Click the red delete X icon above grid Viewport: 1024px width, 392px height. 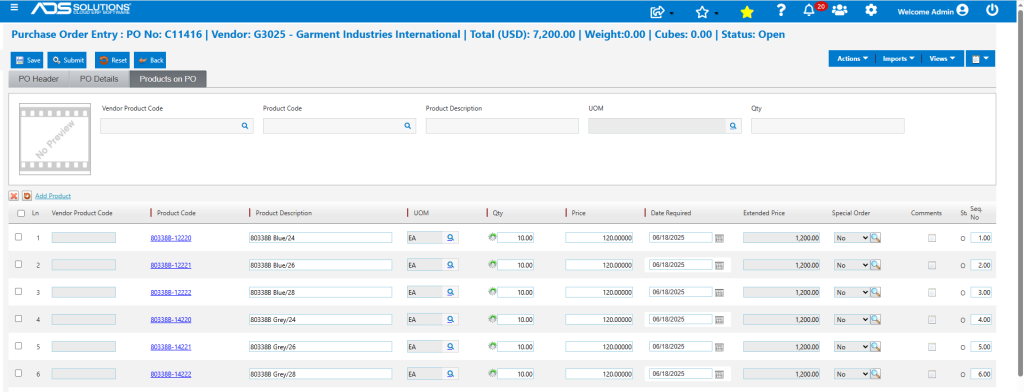14,195
